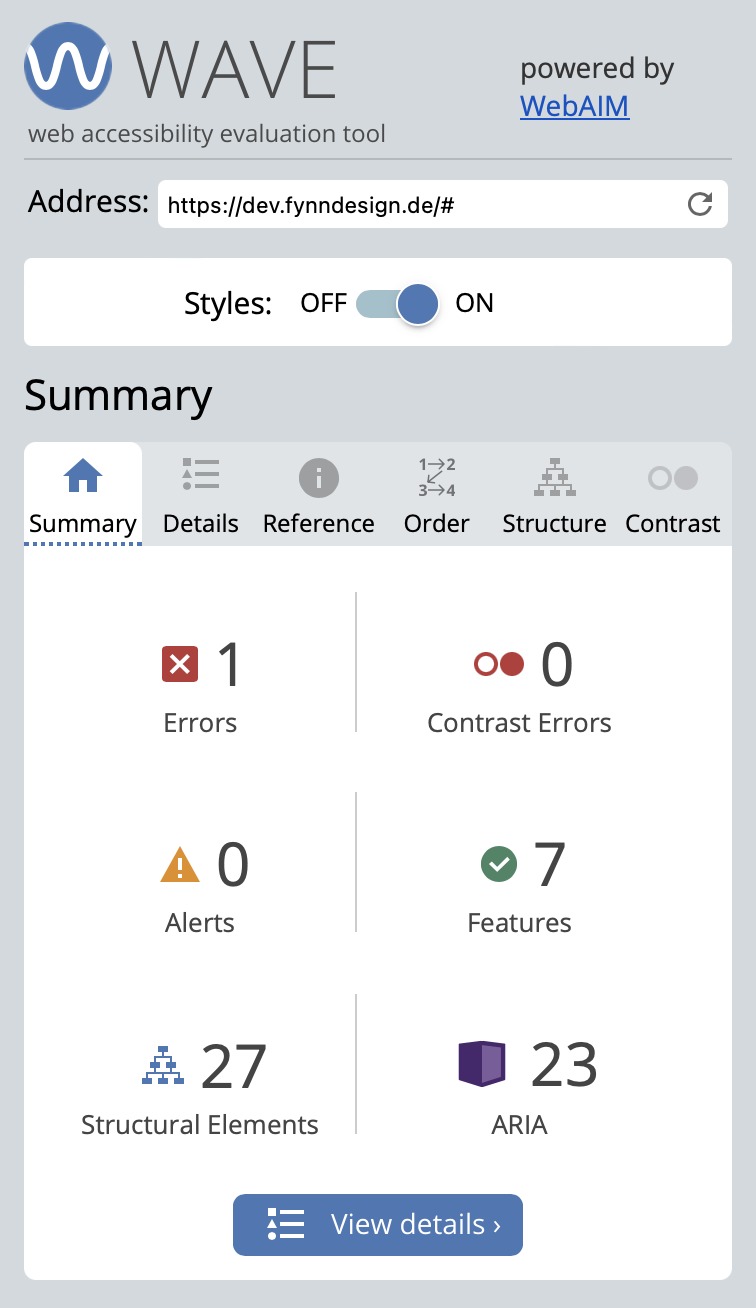Click the green Features checkmark icon
The height and width of the screenshot is (1308, 756).
click(498, 864)
